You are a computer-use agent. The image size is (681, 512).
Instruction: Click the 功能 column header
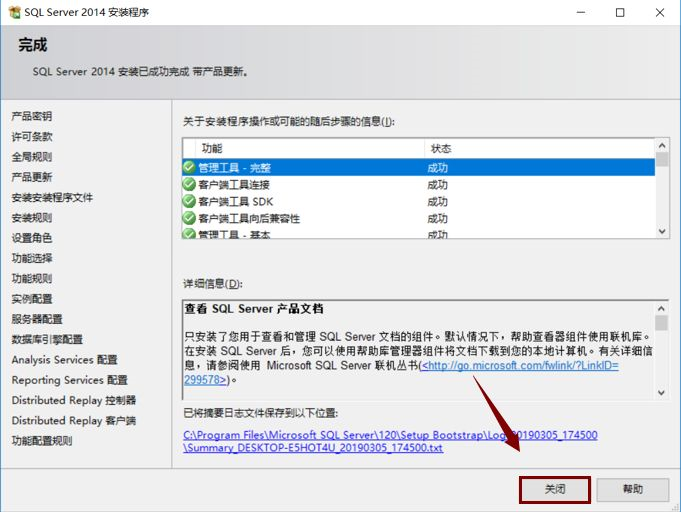[x=310, y=149]
